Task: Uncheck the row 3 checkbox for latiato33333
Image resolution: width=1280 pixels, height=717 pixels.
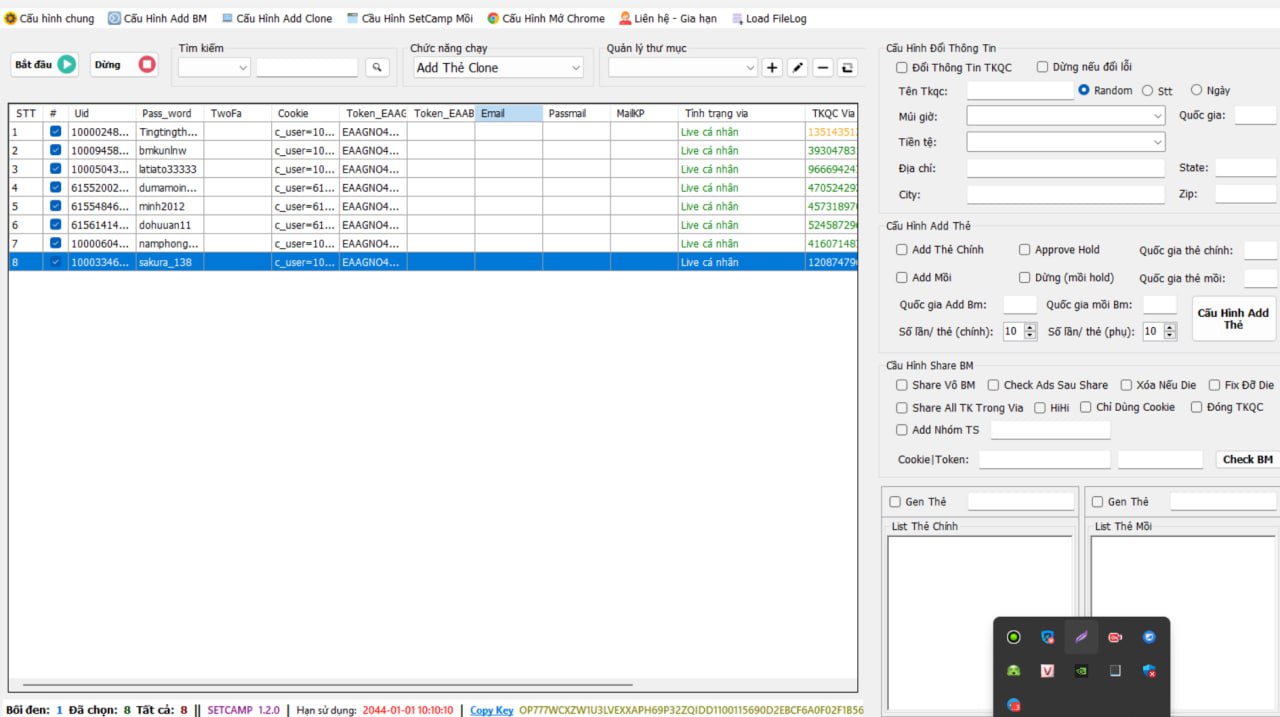Action: coord(55,169)
